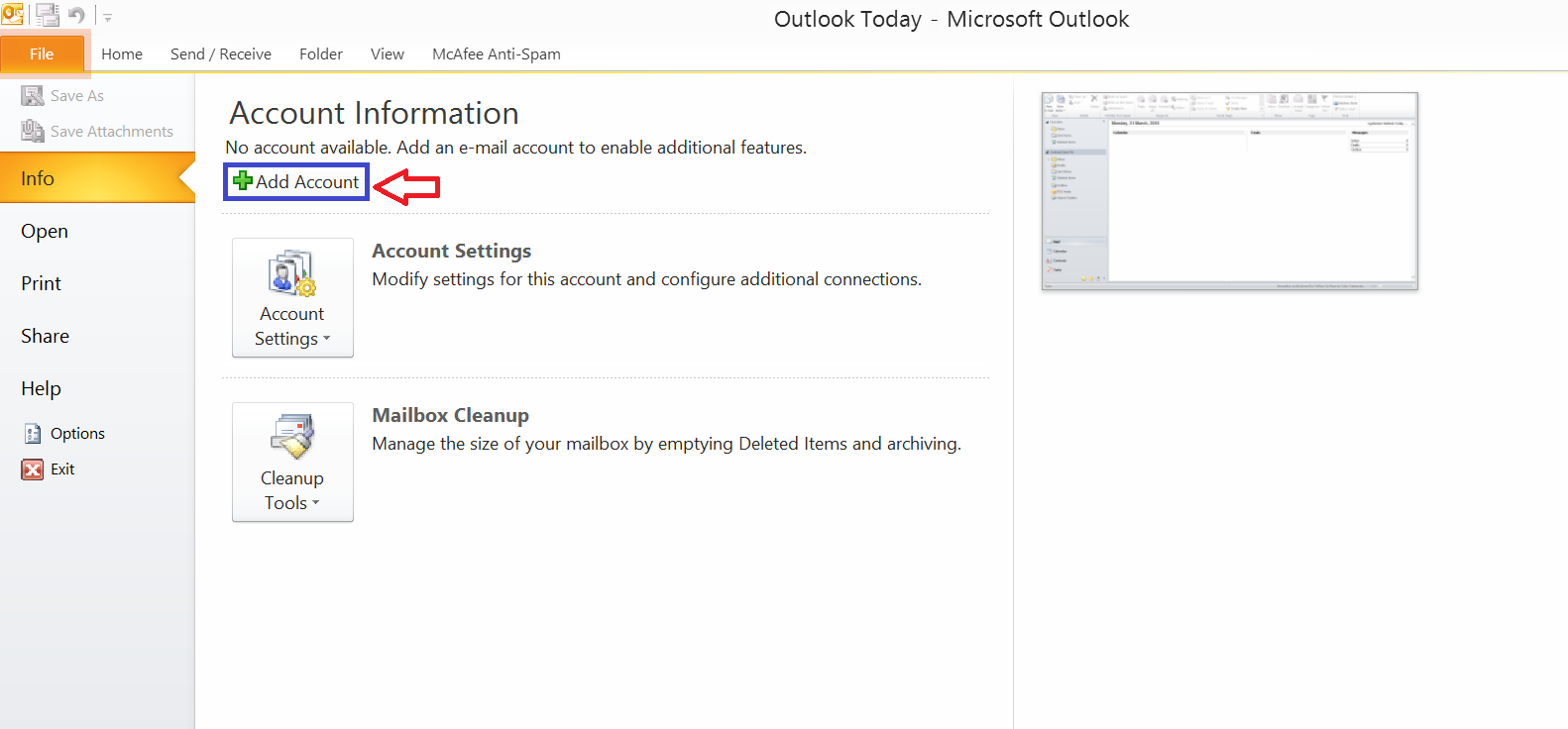Open the Customize Quick Access Toolbar dropdown
This screenshot has width=1568, height=729.
107,18
